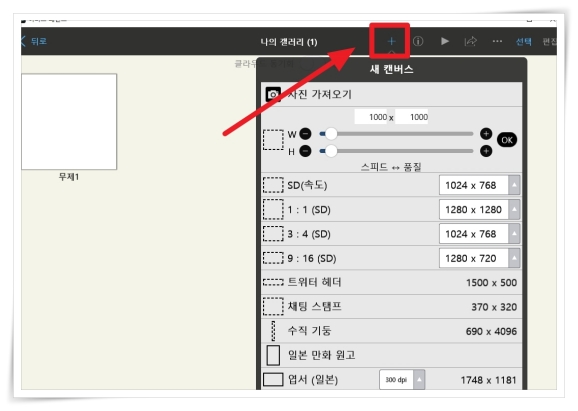The height and width of the screenshot is (411, 578).
Task: Open 3 : 4 (SD) size dropdown
Action: point(479,234)
